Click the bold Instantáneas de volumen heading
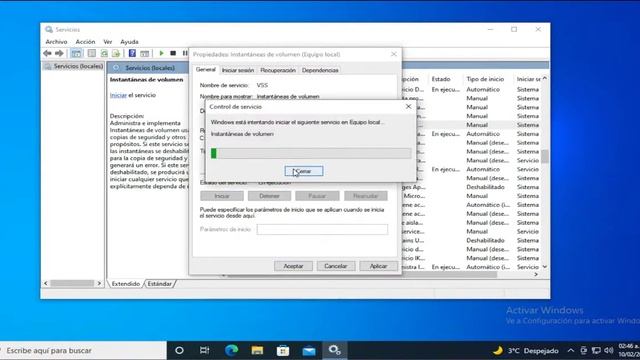This screenshot has width=640, height=360. [147, 80]
